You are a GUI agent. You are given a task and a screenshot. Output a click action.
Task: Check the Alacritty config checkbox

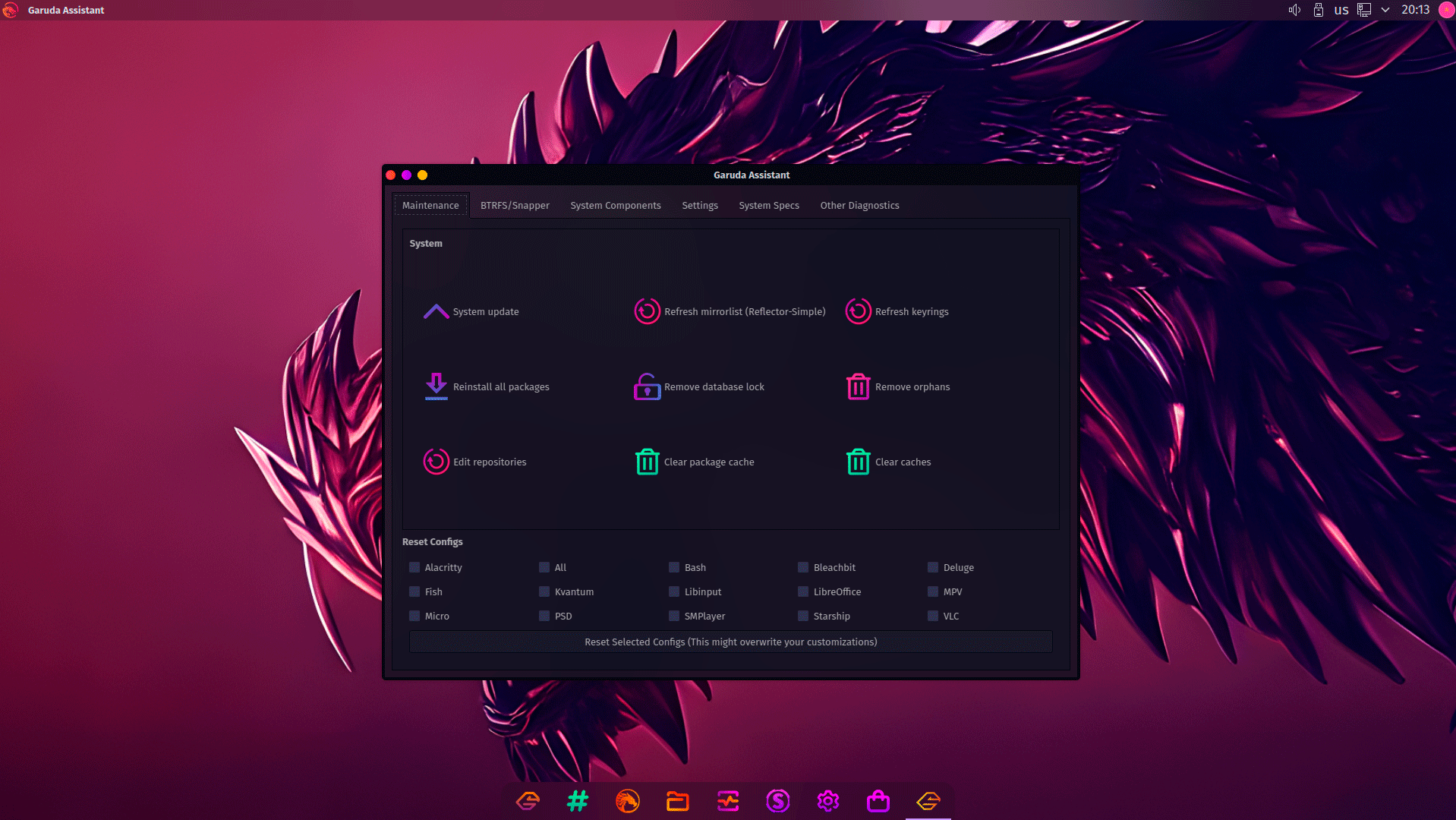(x=414, y=567)
